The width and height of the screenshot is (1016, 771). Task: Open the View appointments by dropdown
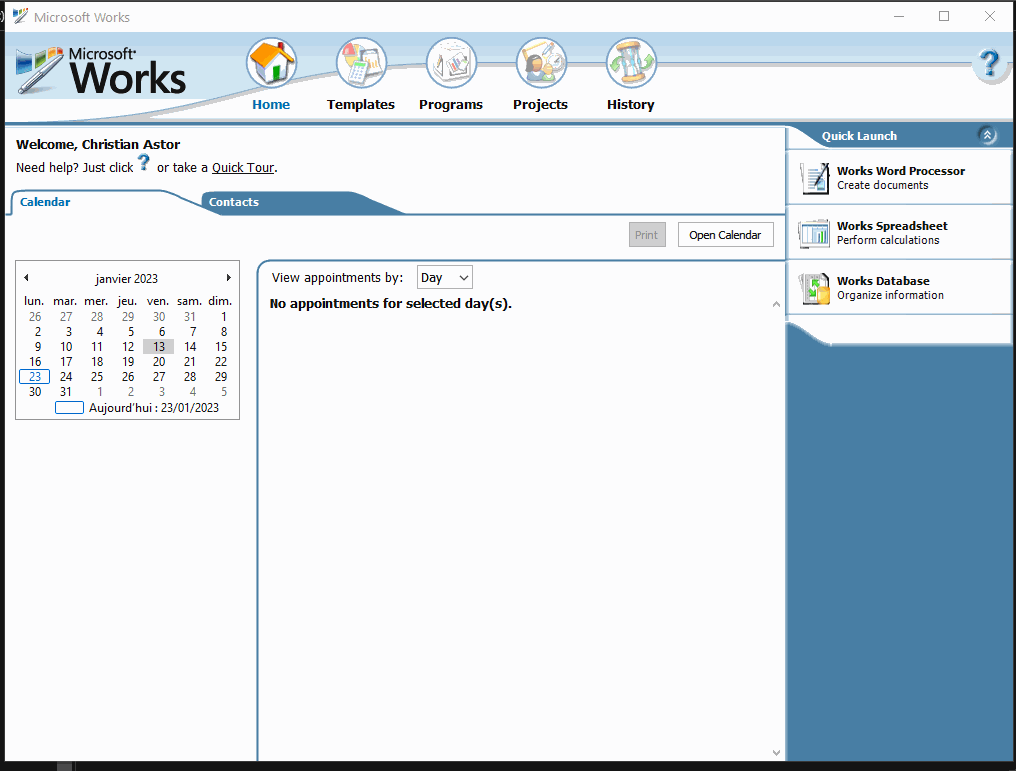click(x=444, y=277)
